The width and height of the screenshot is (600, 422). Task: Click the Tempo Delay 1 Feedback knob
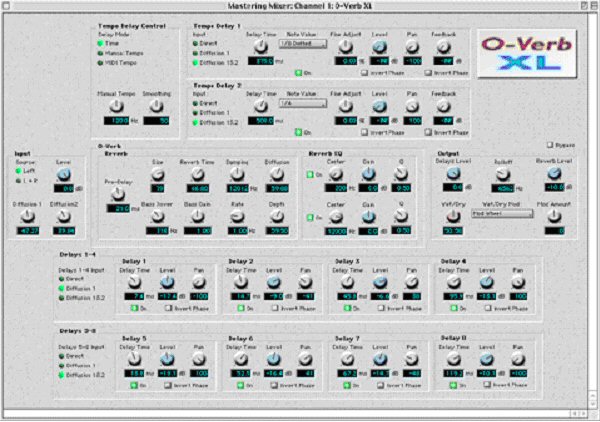pos(443,47)
